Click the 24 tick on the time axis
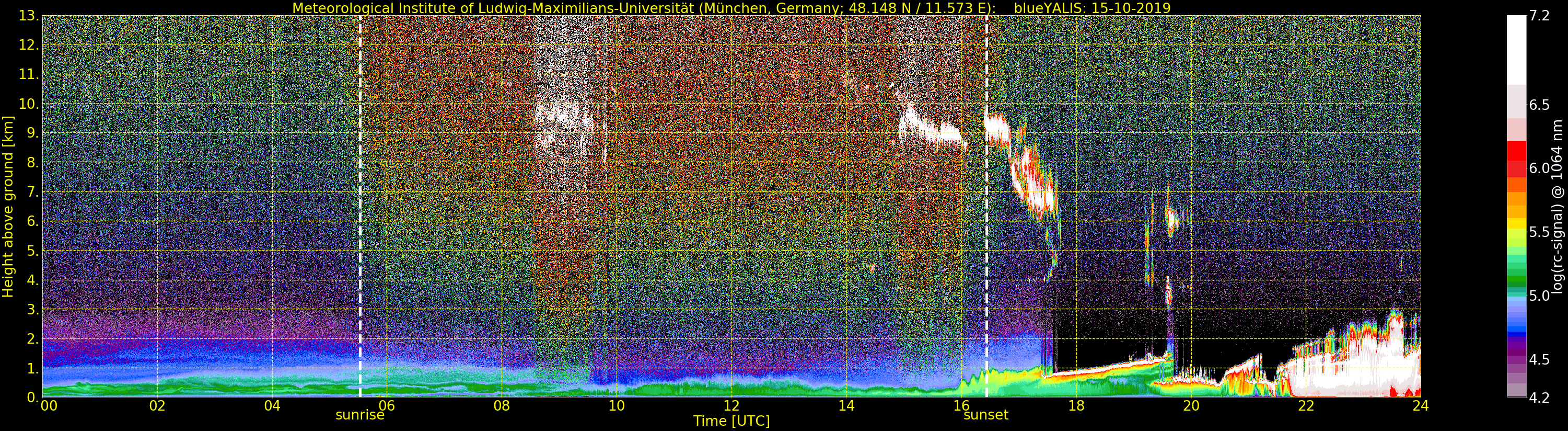The width and height of the screenshot is (1568, 431). 1420,406
